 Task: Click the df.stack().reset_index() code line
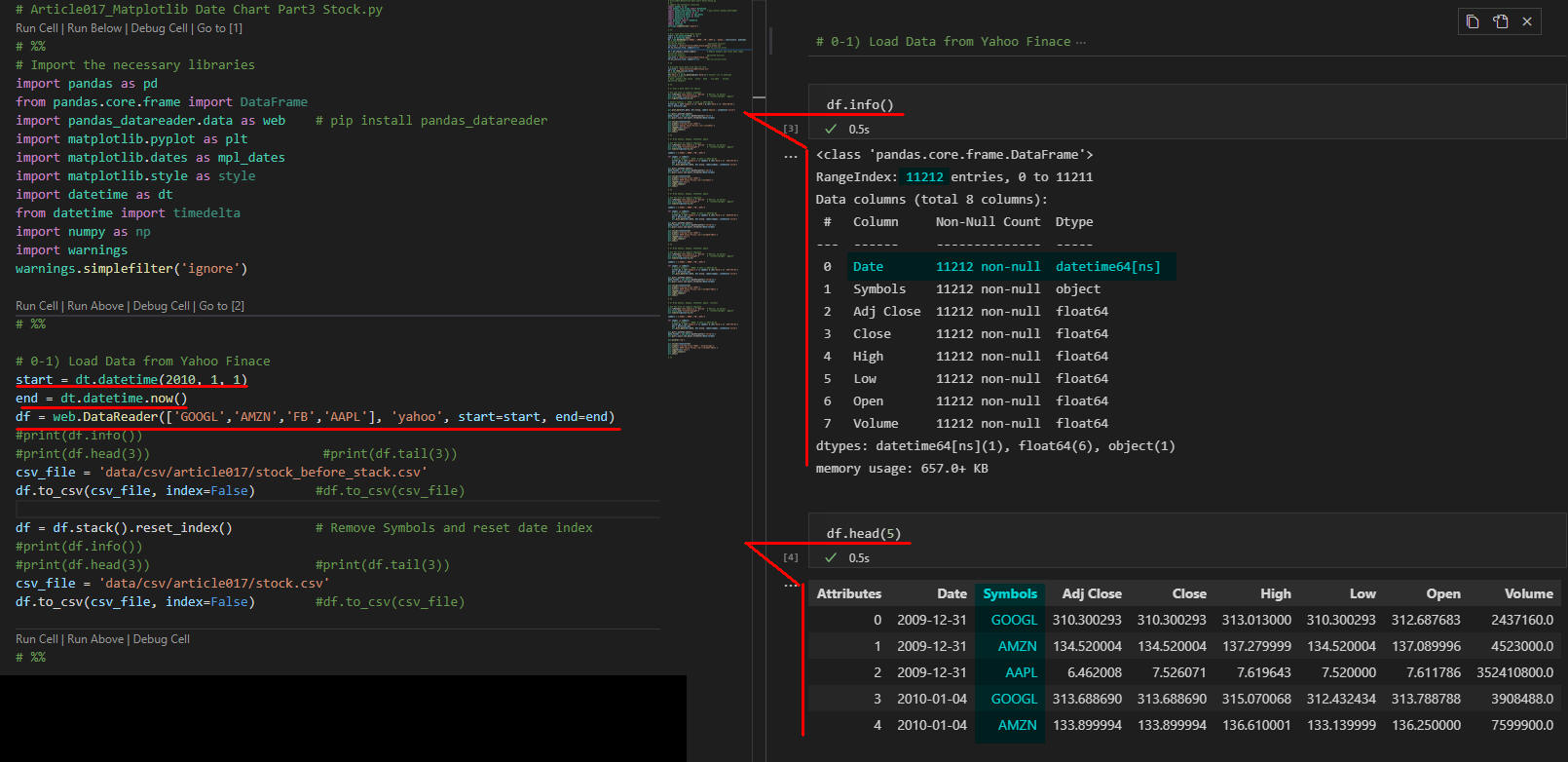[x=124, y=528]
